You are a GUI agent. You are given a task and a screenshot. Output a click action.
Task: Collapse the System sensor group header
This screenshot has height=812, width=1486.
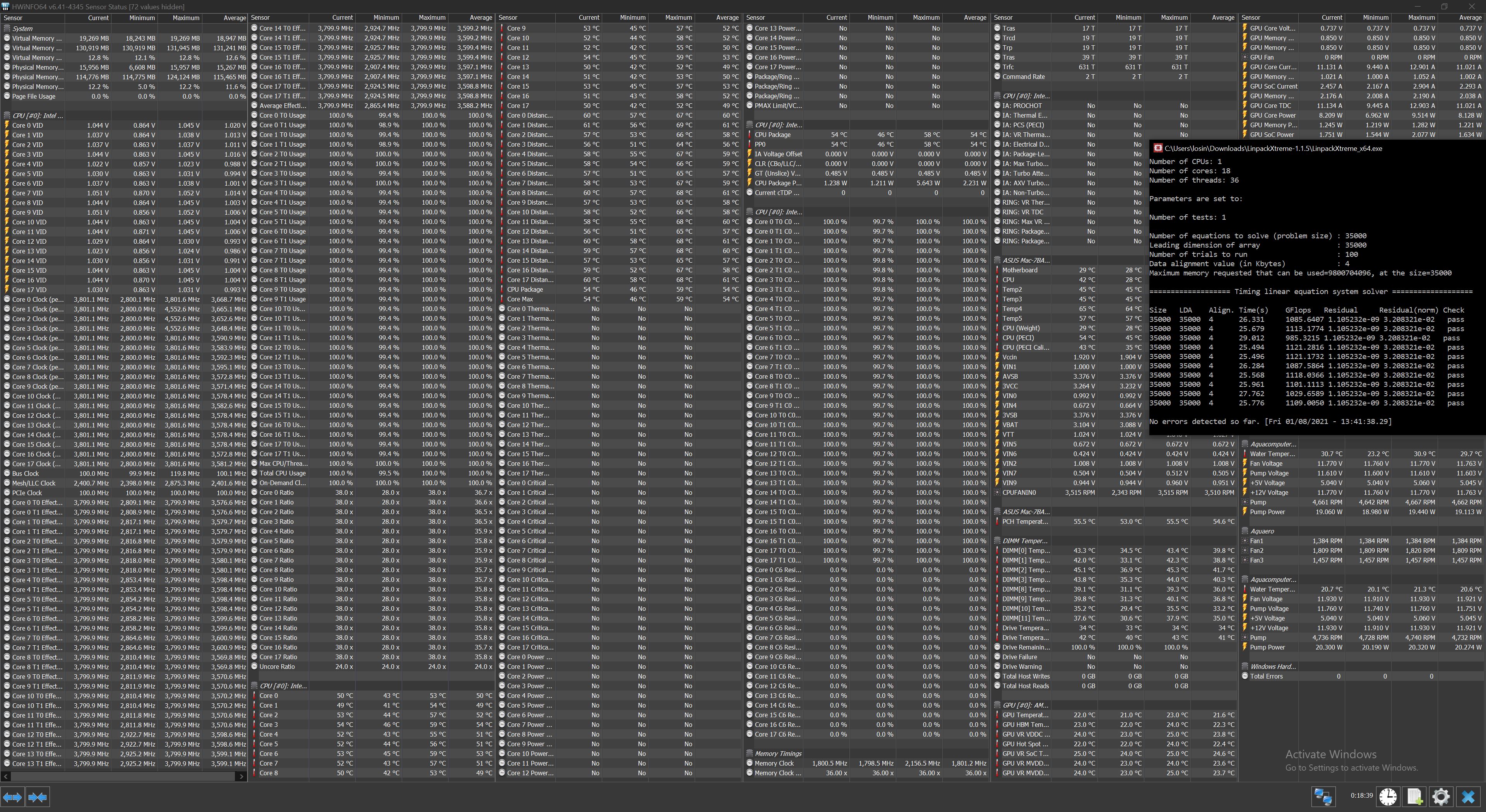point(22,28)
